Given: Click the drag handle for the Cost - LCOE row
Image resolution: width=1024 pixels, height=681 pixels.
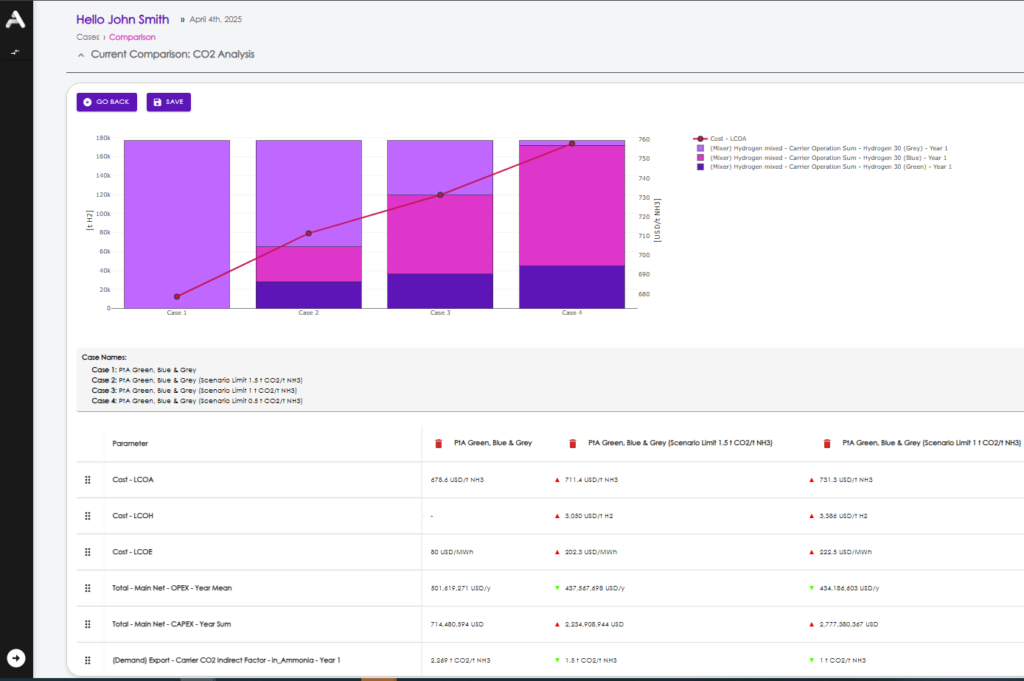Looking at the screenshot, I should pyautogui.click(x=88, y=552).
